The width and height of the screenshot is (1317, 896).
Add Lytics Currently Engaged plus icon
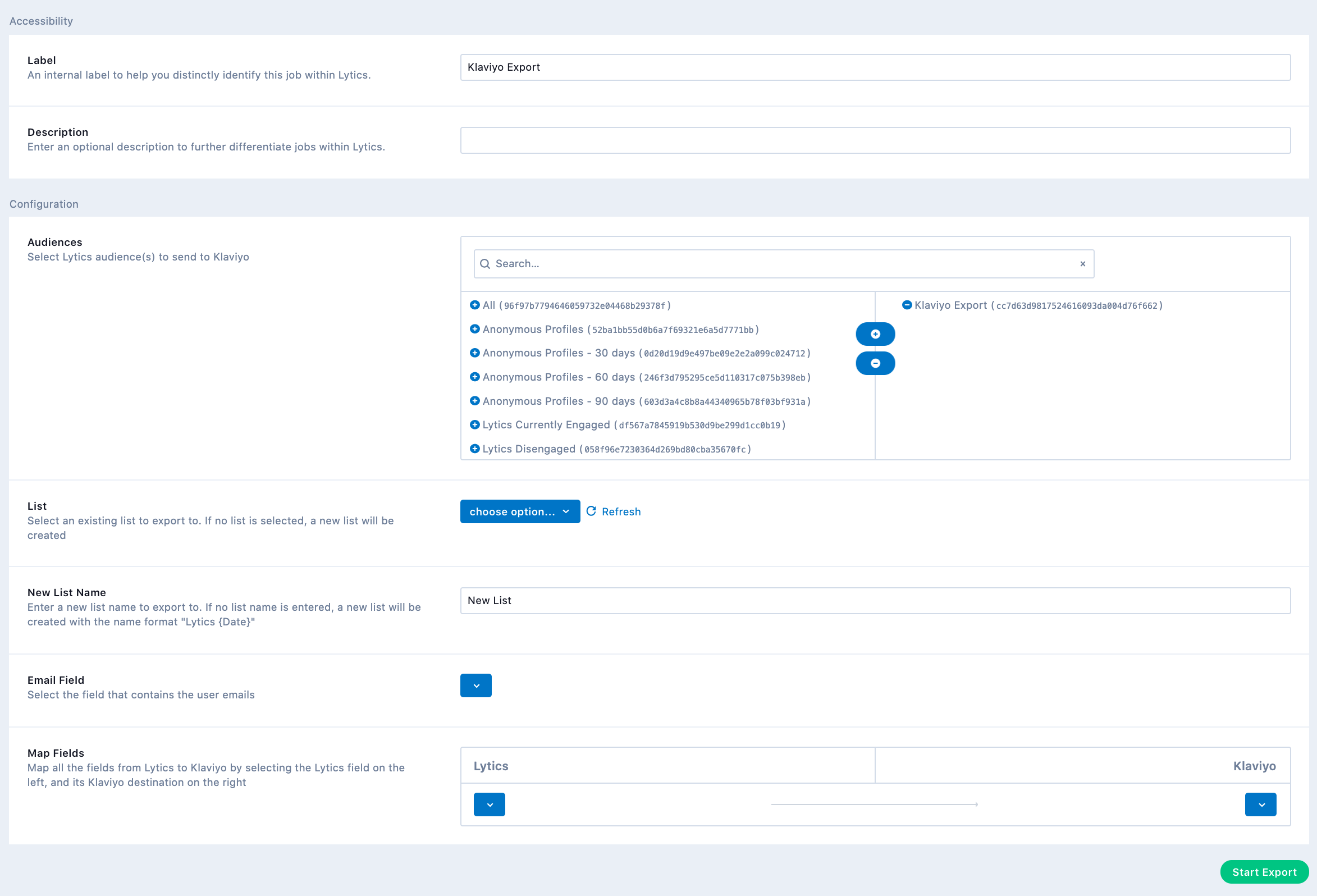[x=475, y=424]
